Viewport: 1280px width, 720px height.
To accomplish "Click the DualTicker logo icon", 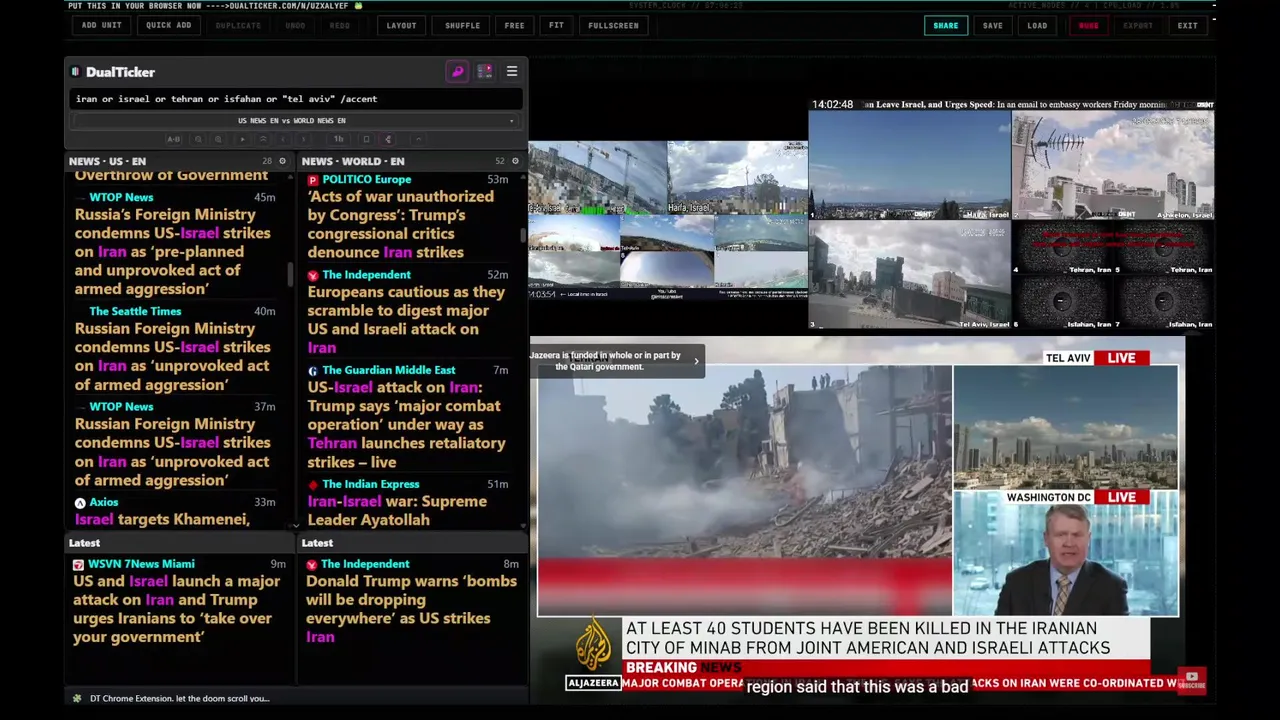I will [76, 72].
